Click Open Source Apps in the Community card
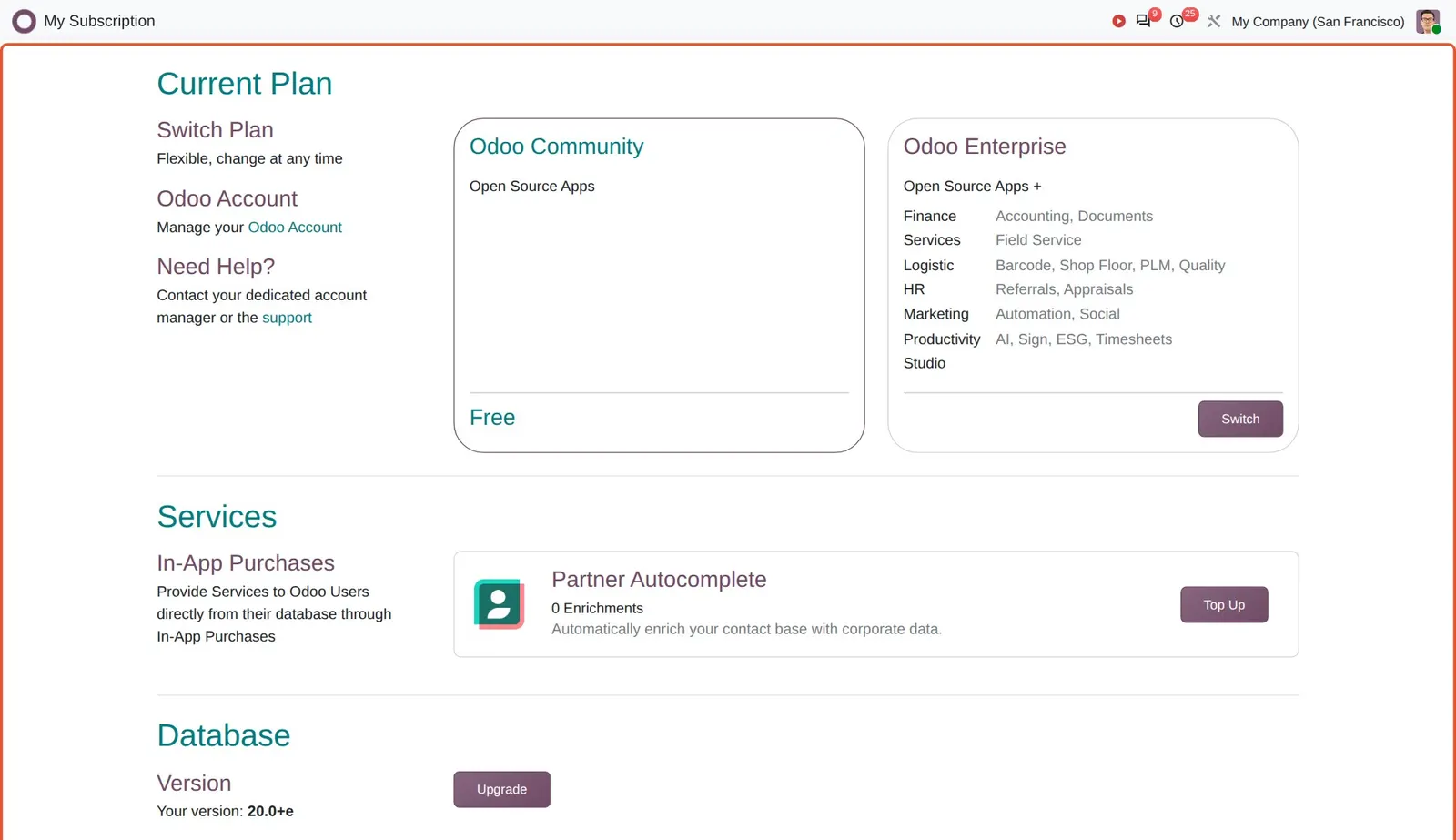This screenshot has height=840, width=1456. click(532, 187)
